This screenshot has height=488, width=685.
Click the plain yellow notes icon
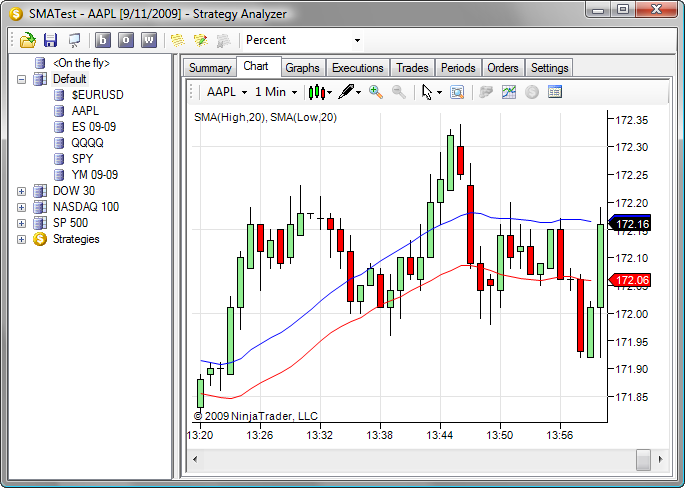click(x=177, y=40)
